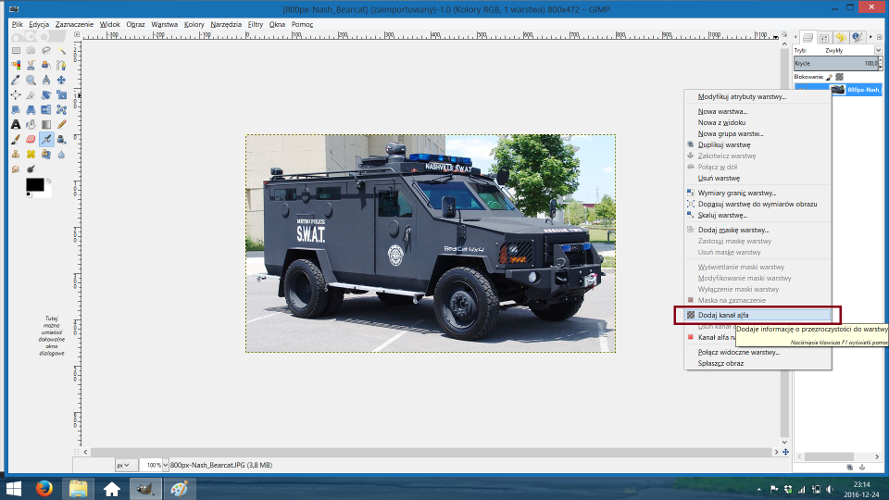Select the Heal tool
This screenshot has height=500, width=889.
pyautogui.click(x=31, y=154)
